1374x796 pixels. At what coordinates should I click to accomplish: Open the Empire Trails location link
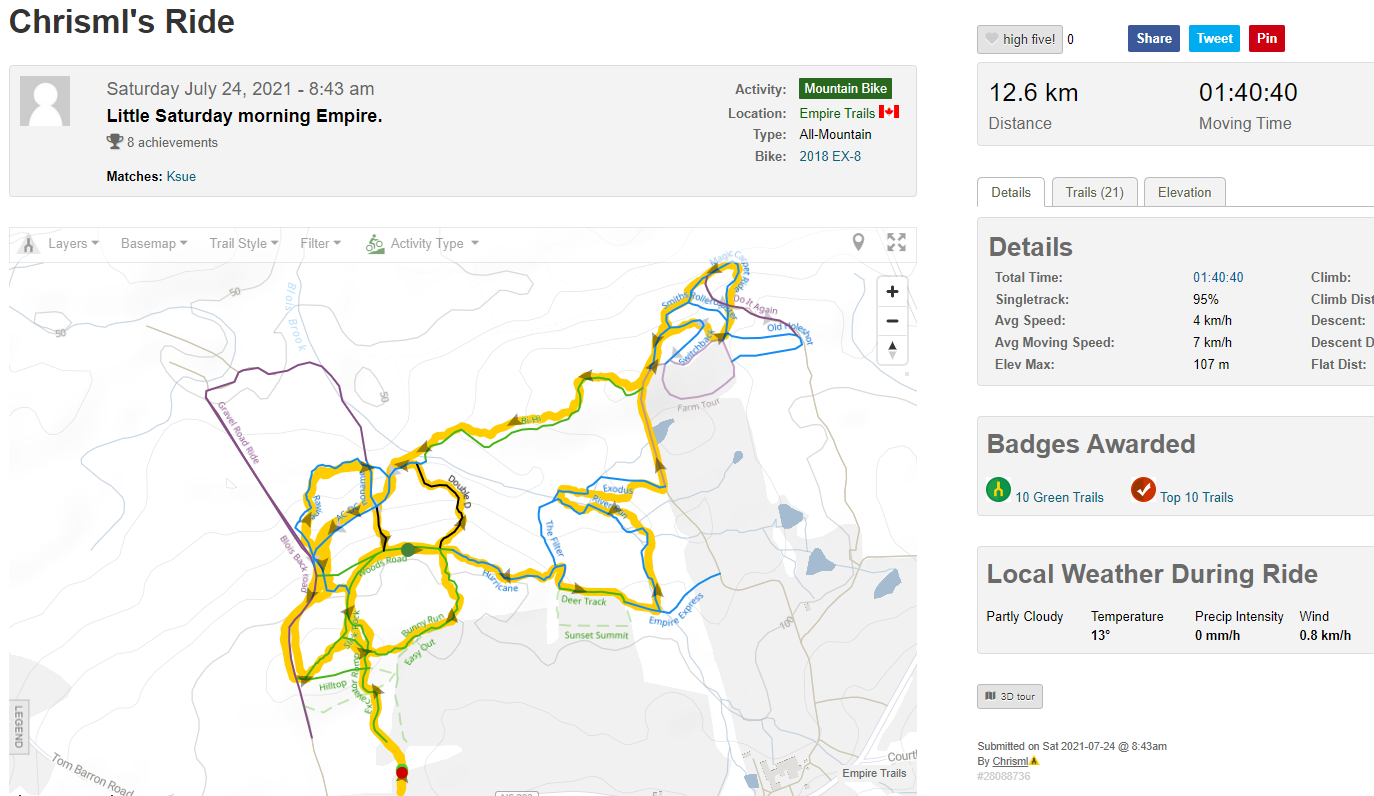point(837,113)
